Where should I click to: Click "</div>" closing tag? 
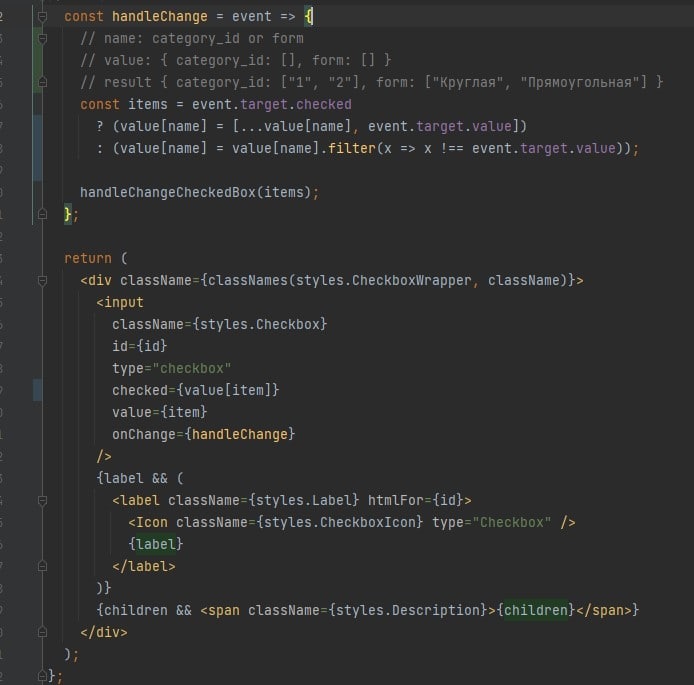point(104,632)
